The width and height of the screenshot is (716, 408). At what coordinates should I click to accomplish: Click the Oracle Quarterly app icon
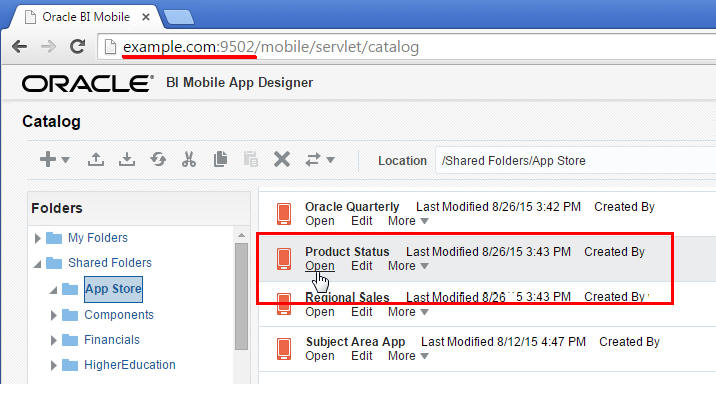coord(284,214)
